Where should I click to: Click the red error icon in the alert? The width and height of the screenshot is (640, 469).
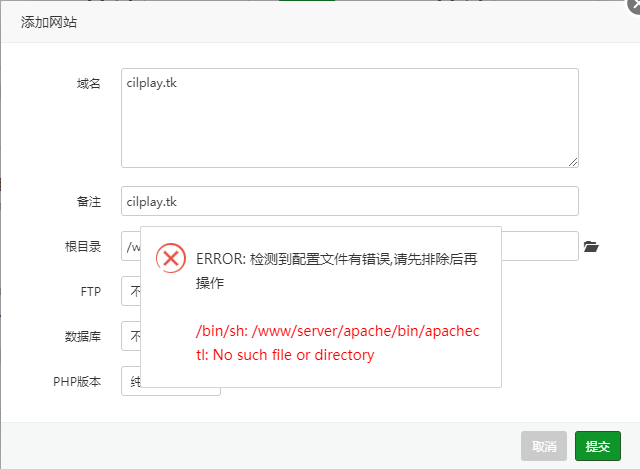(x=171, y=258)
